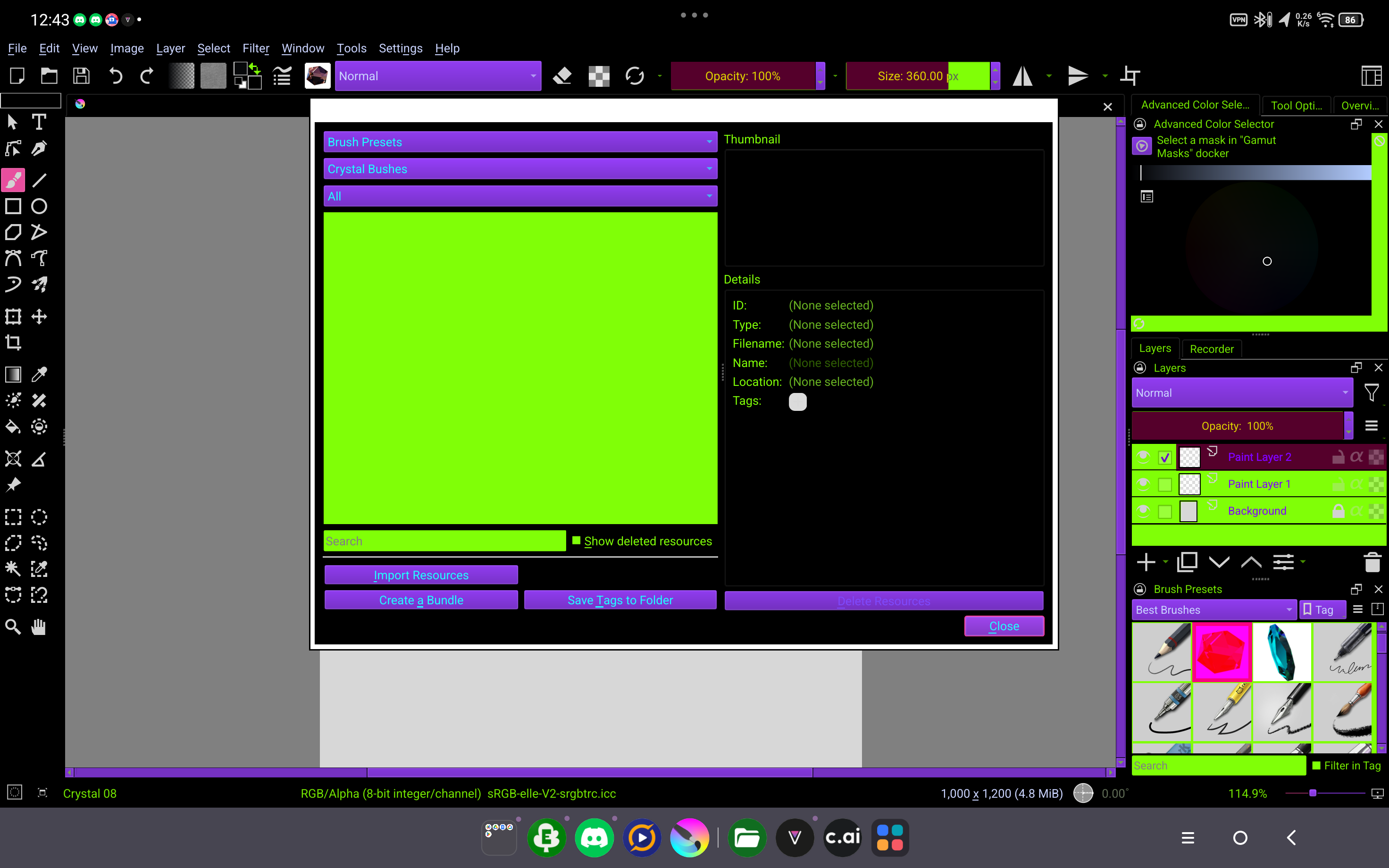The image size is (1389, 868).
Task: Open the Crystal Bushes bundle dropdown
Action: coord(520,169)
